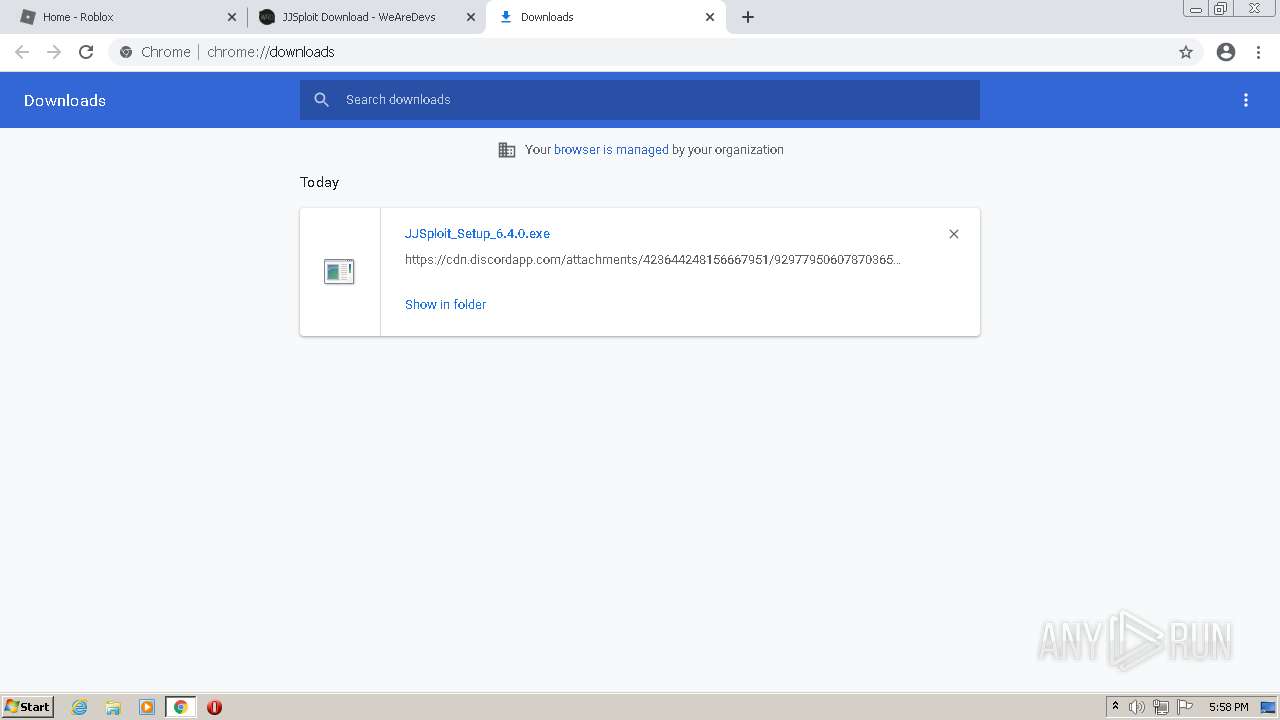Open a new tab with plus button
Image resolution: width=1280 pixels, height=720 pixels.
pos(748,17)
